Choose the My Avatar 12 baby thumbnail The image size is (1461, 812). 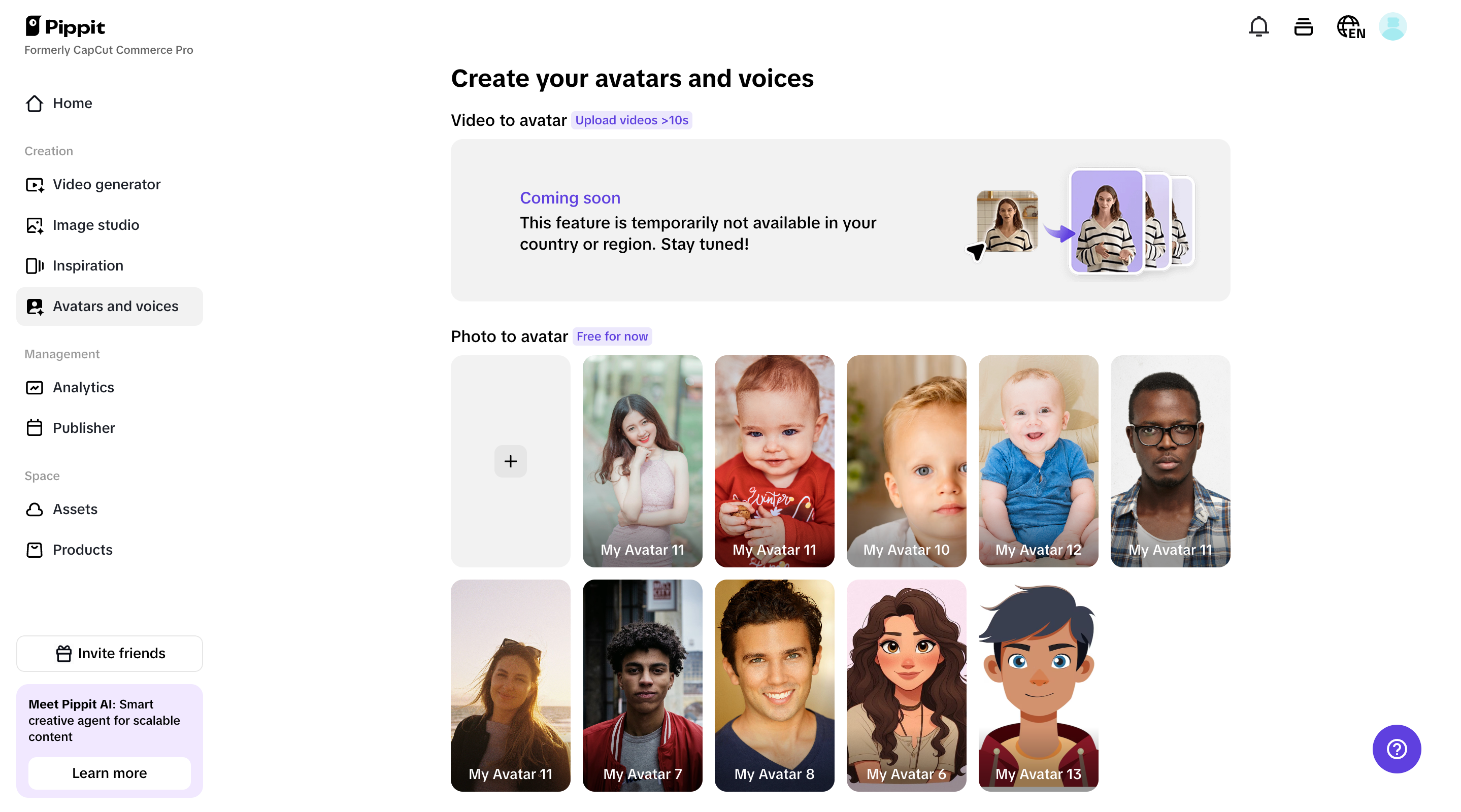click(1038, 461)
